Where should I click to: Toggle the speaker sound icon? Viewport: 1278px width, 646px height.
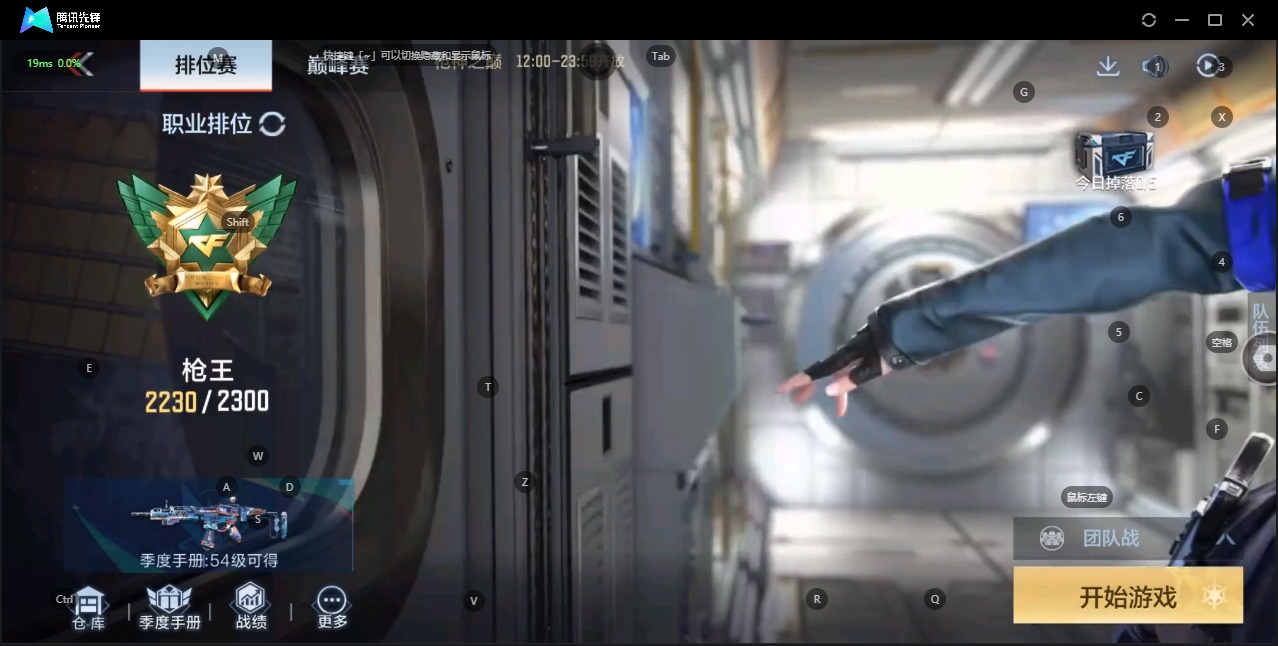click(1154, 66)
